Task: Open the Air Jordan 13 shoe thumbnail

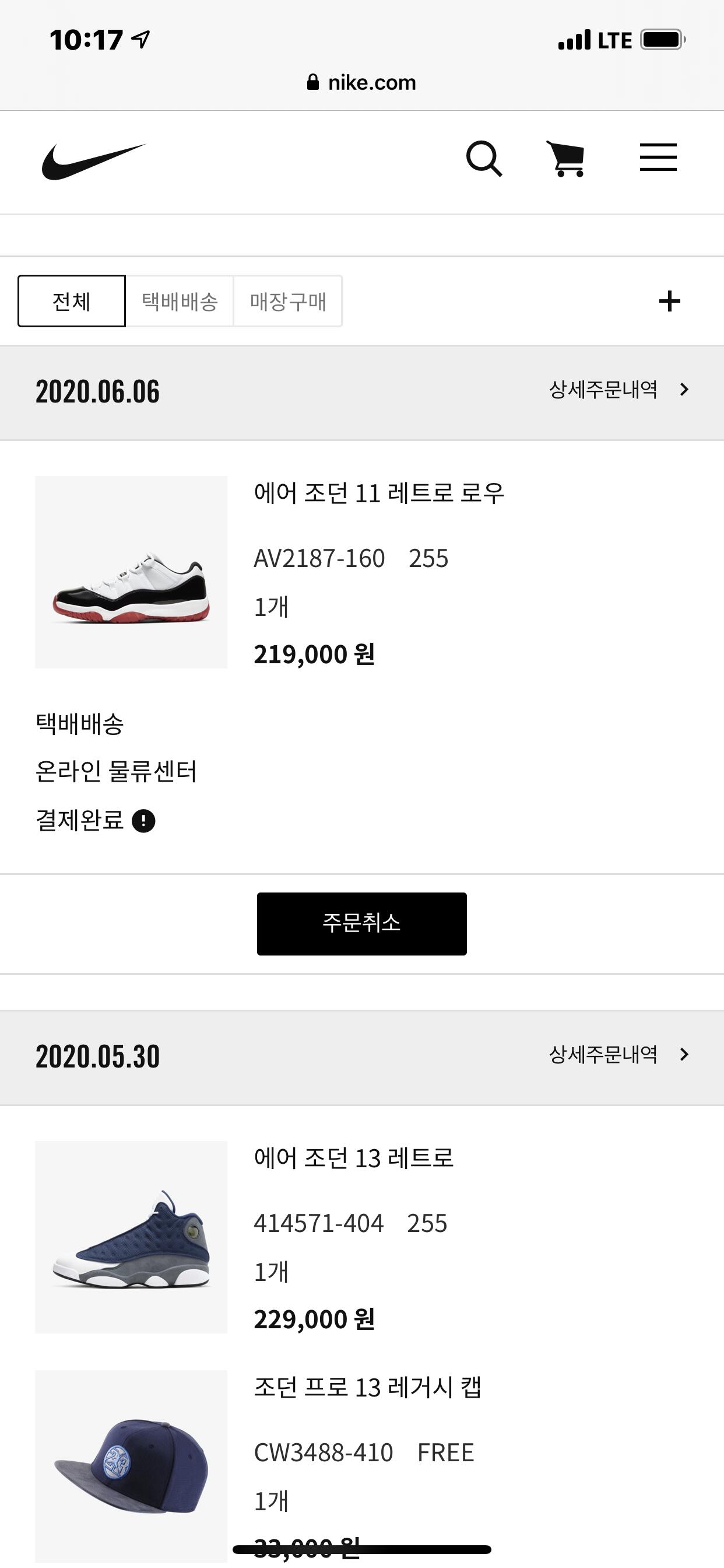Action: [131, 1237]
